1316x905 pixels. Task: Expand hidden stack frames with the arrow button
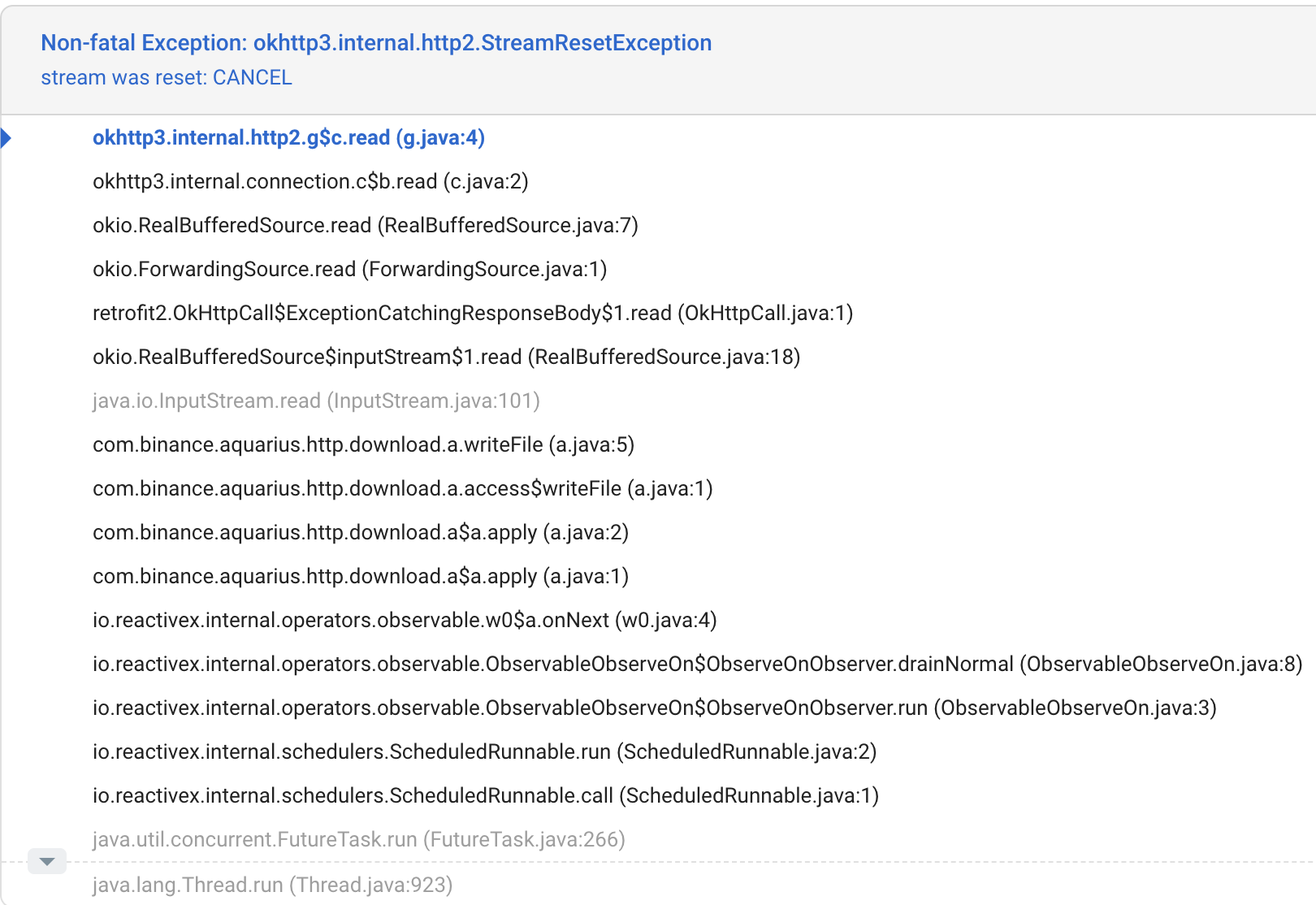tap(46, 860)
